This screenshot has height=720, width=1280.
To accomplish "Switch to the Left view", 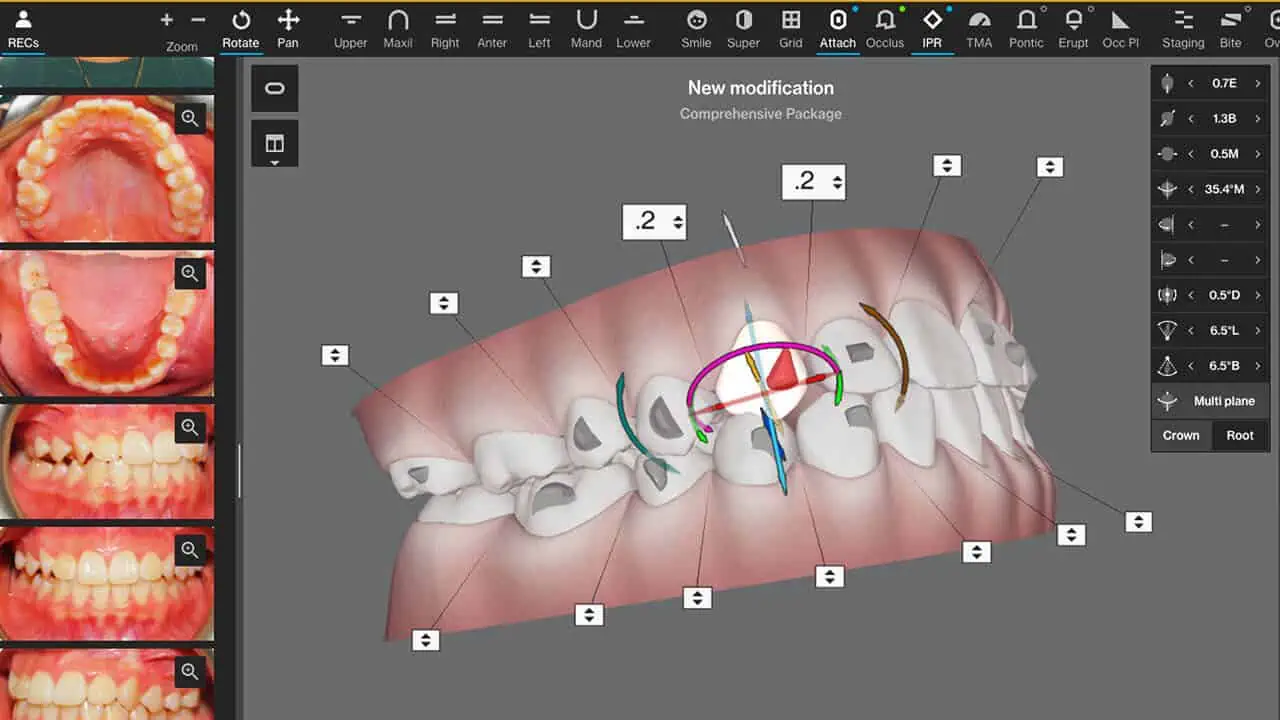I will (x=539, y=25).
